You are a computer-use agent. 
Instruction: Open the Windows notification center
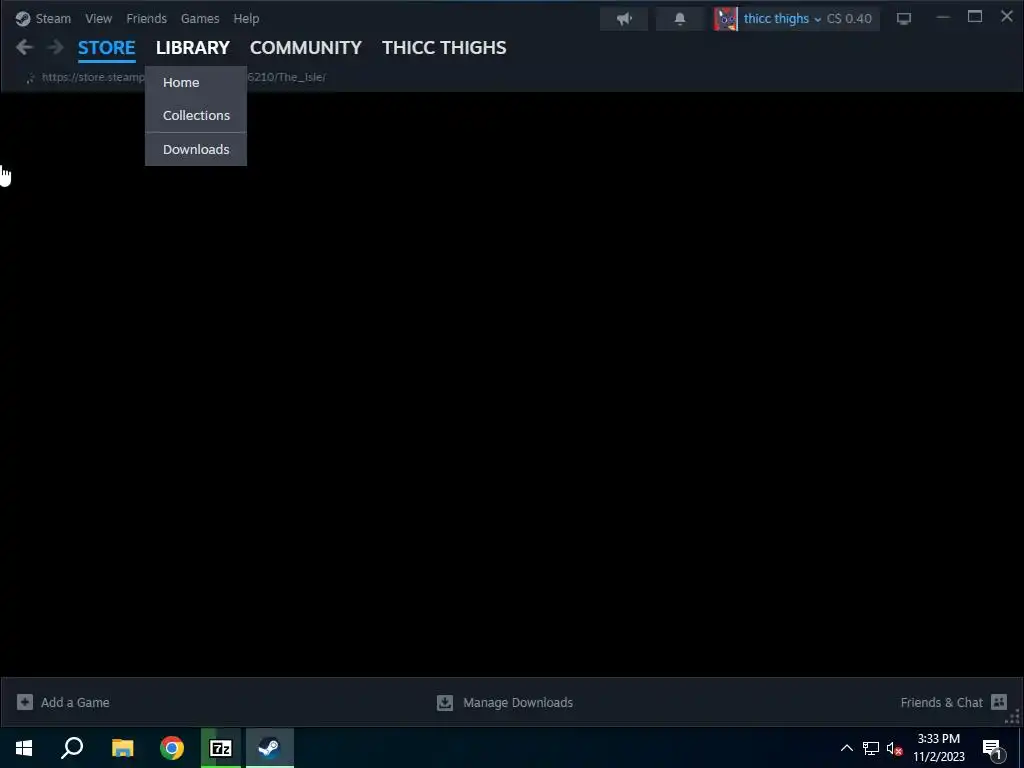coord(993,748)
